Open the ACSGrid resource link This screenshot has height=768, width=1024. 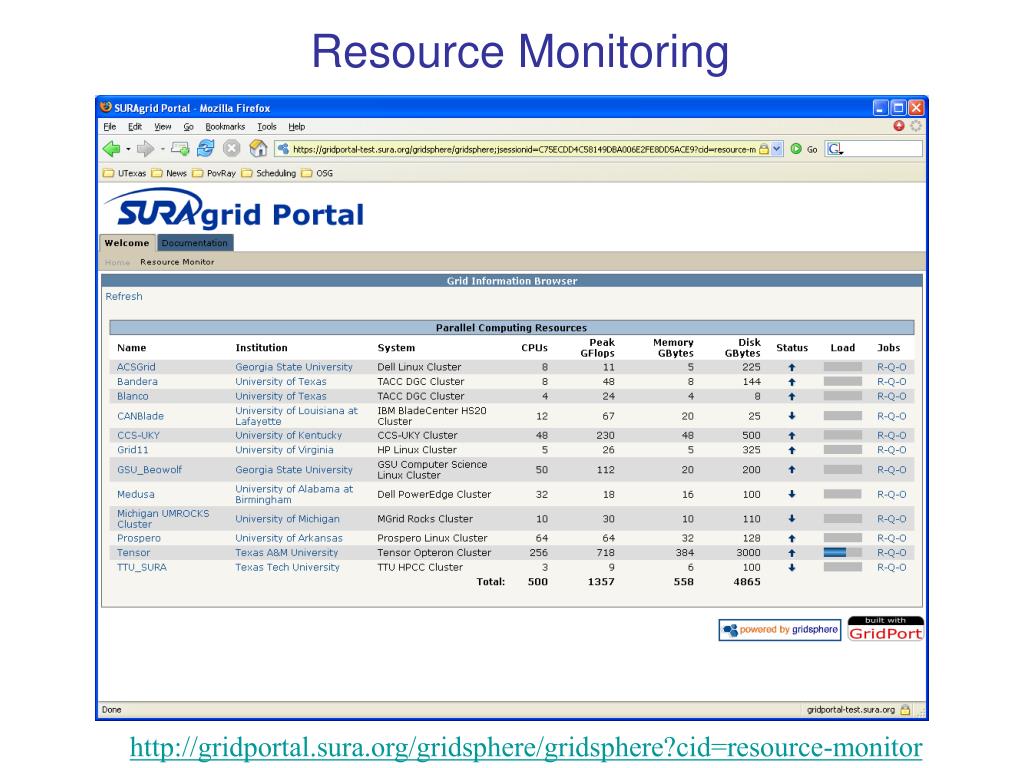pyautogui.click(x=136, y=367)
